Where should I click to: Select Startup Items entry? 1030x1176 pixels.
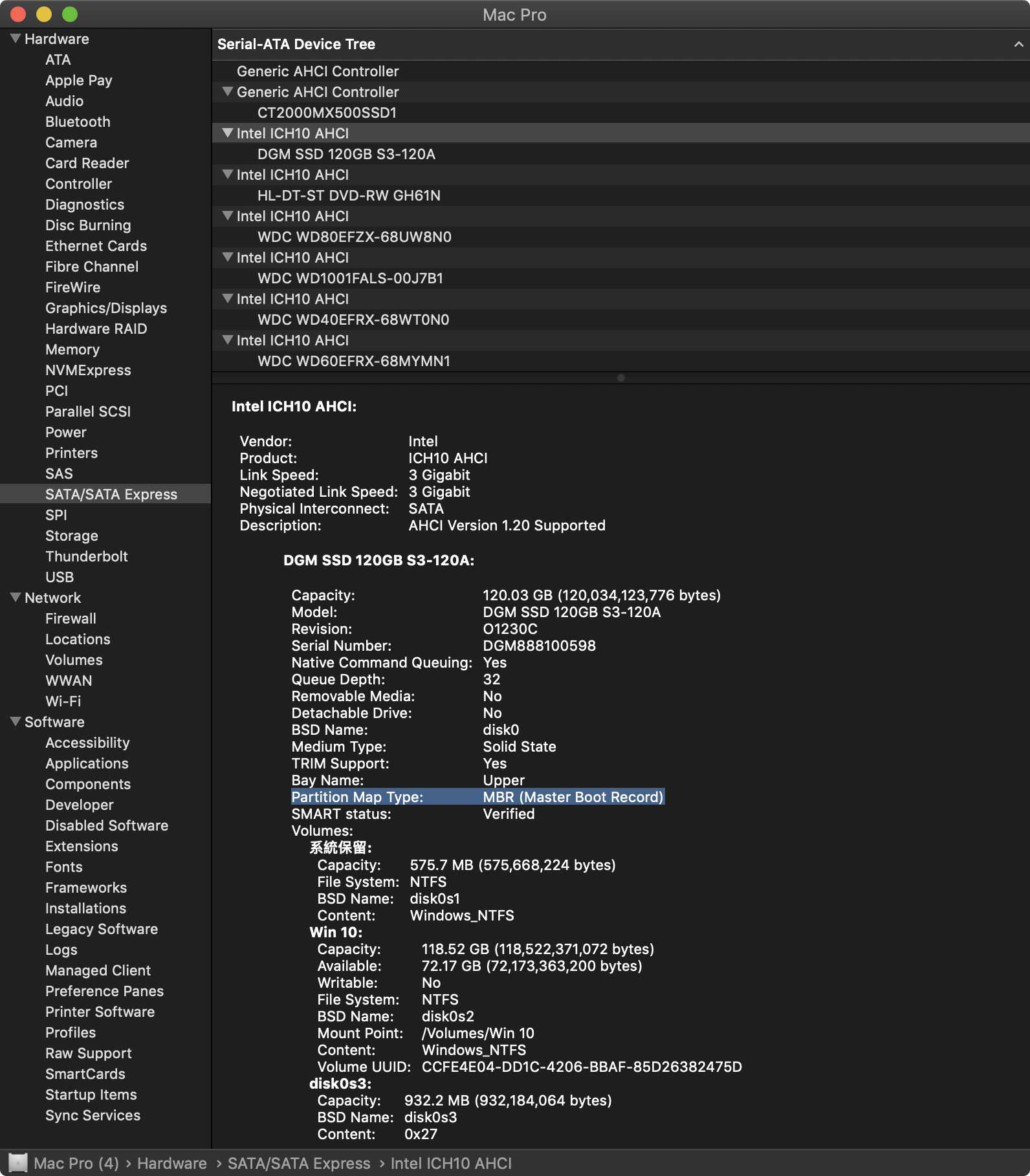(105, 1094)
